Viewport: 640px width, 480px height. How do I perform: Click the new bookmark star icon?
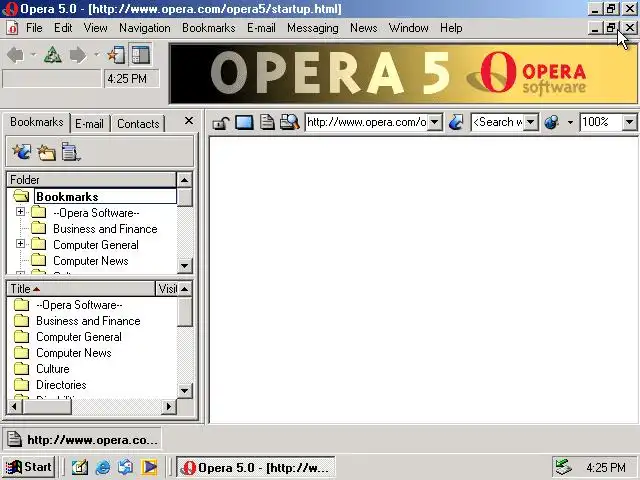(22, 152)
